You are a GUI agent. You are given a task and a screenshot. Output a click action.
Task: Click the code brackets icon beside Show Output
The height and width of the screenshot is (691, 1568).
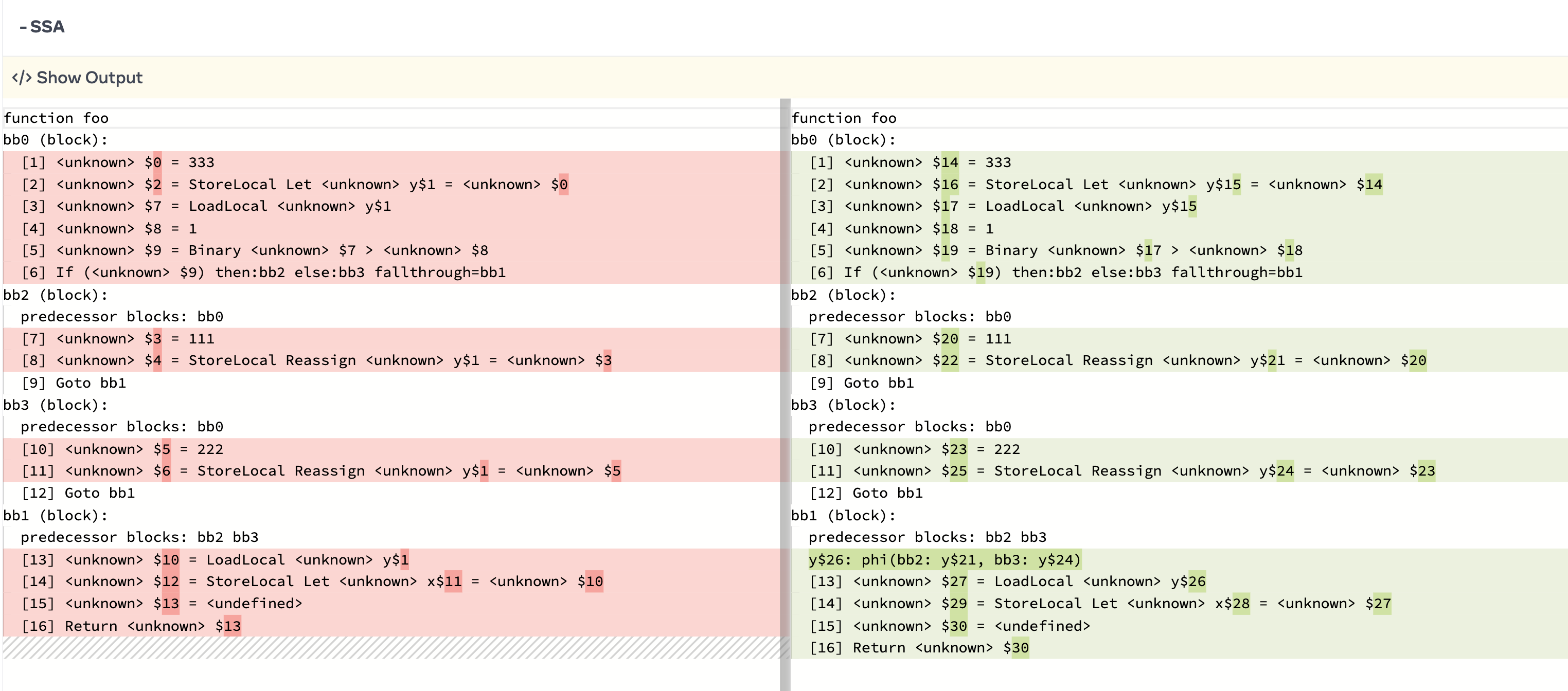pos(21,78)
